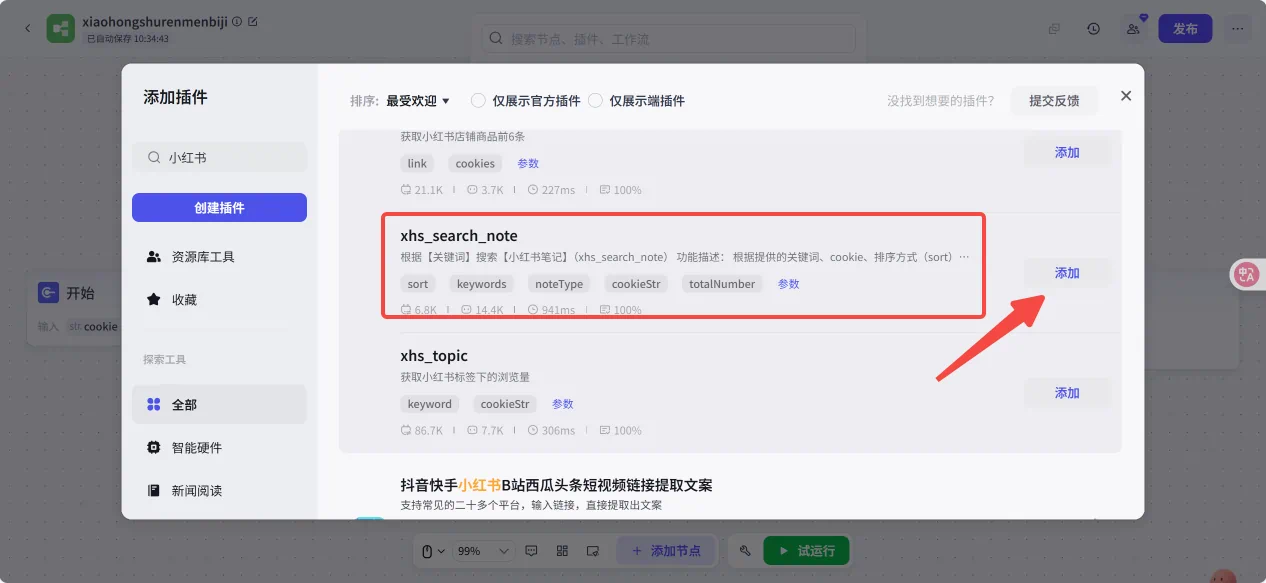Open the 99% zoom dropdown
Image resolution: width=1266 pixels, height=583 pixels.
tap(484, 551)
